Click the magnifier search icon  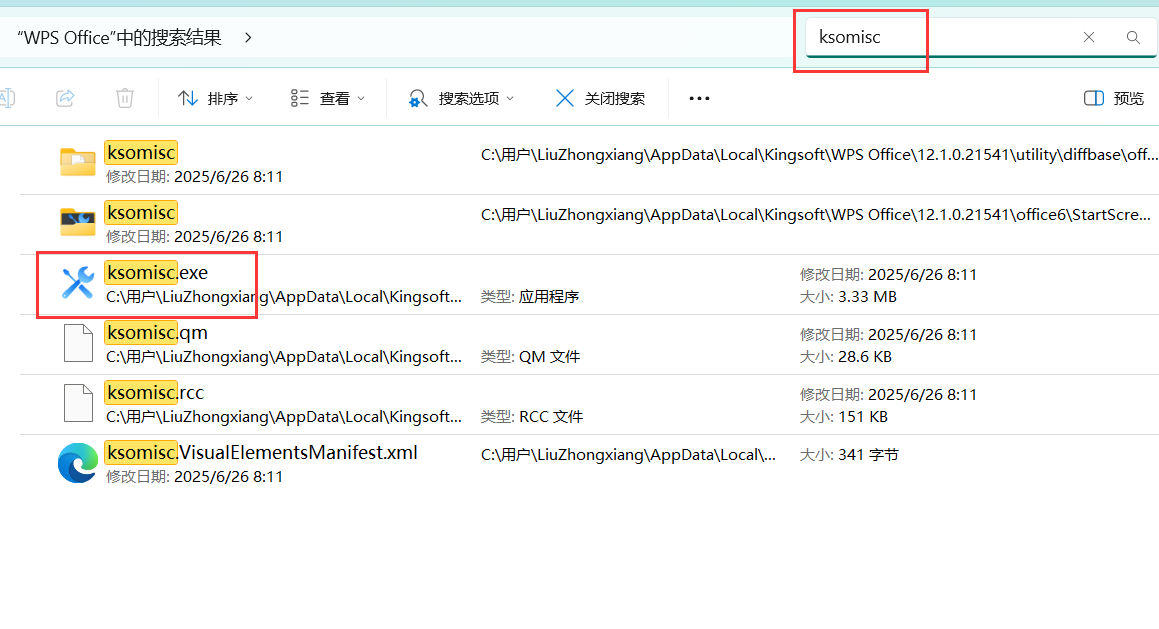(1133, 37)
